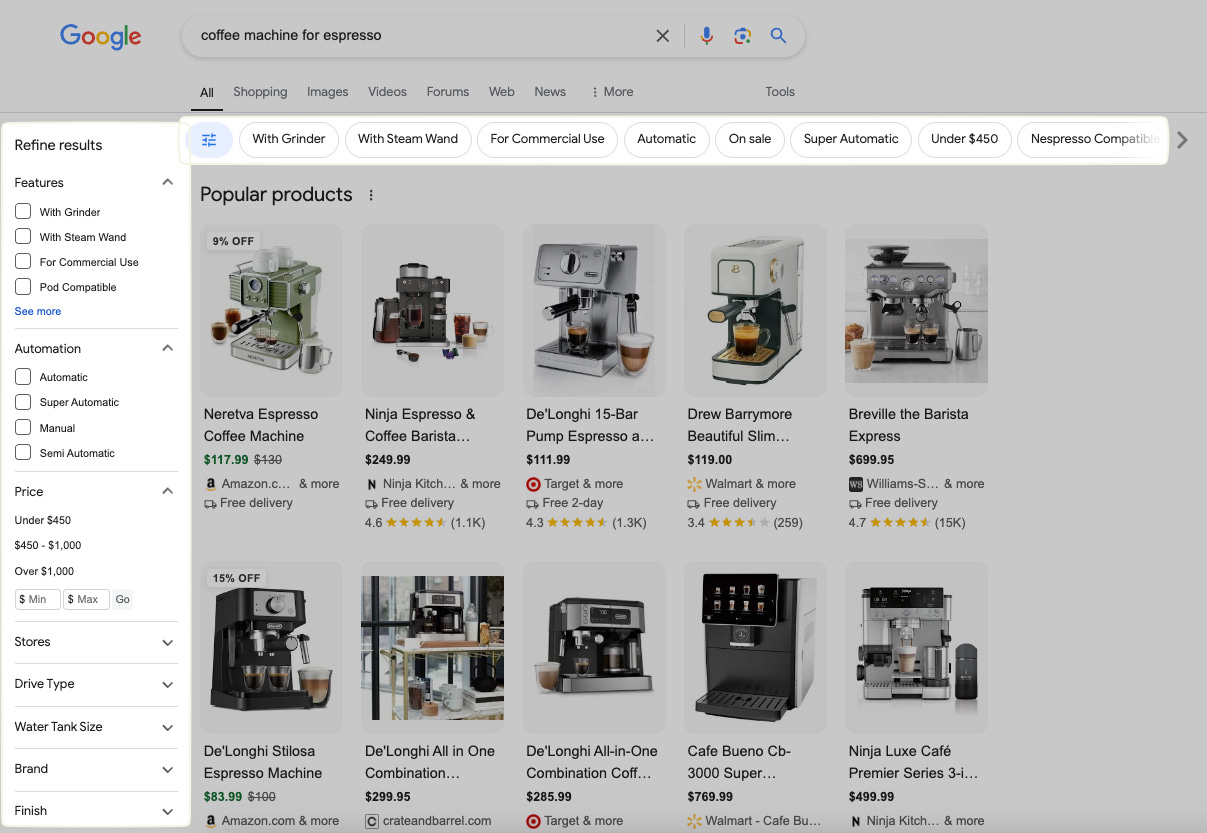This screenshot has height=833, width=1207.
Task: Open the Cafe Bueno Cb-3000 product image
Action: pyautogui.click(x=755, y=647)
